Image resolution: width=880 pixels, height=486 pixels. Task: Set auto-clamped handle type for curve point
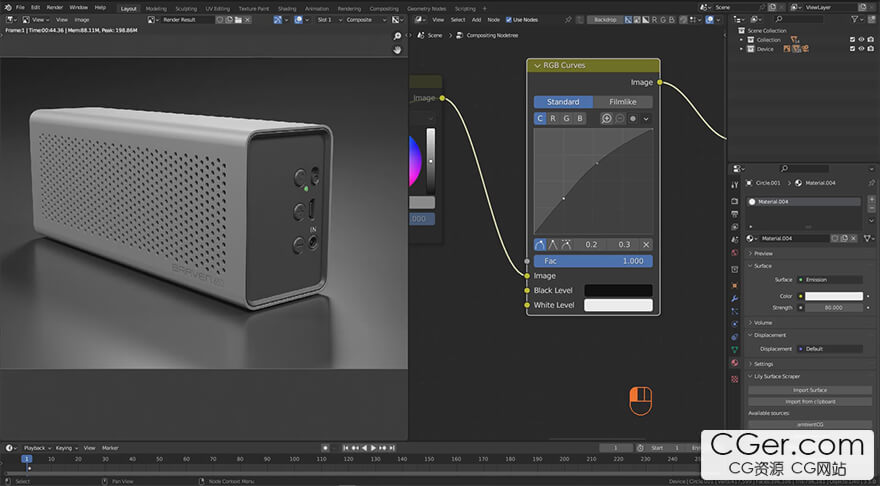(x=566, y=245)
